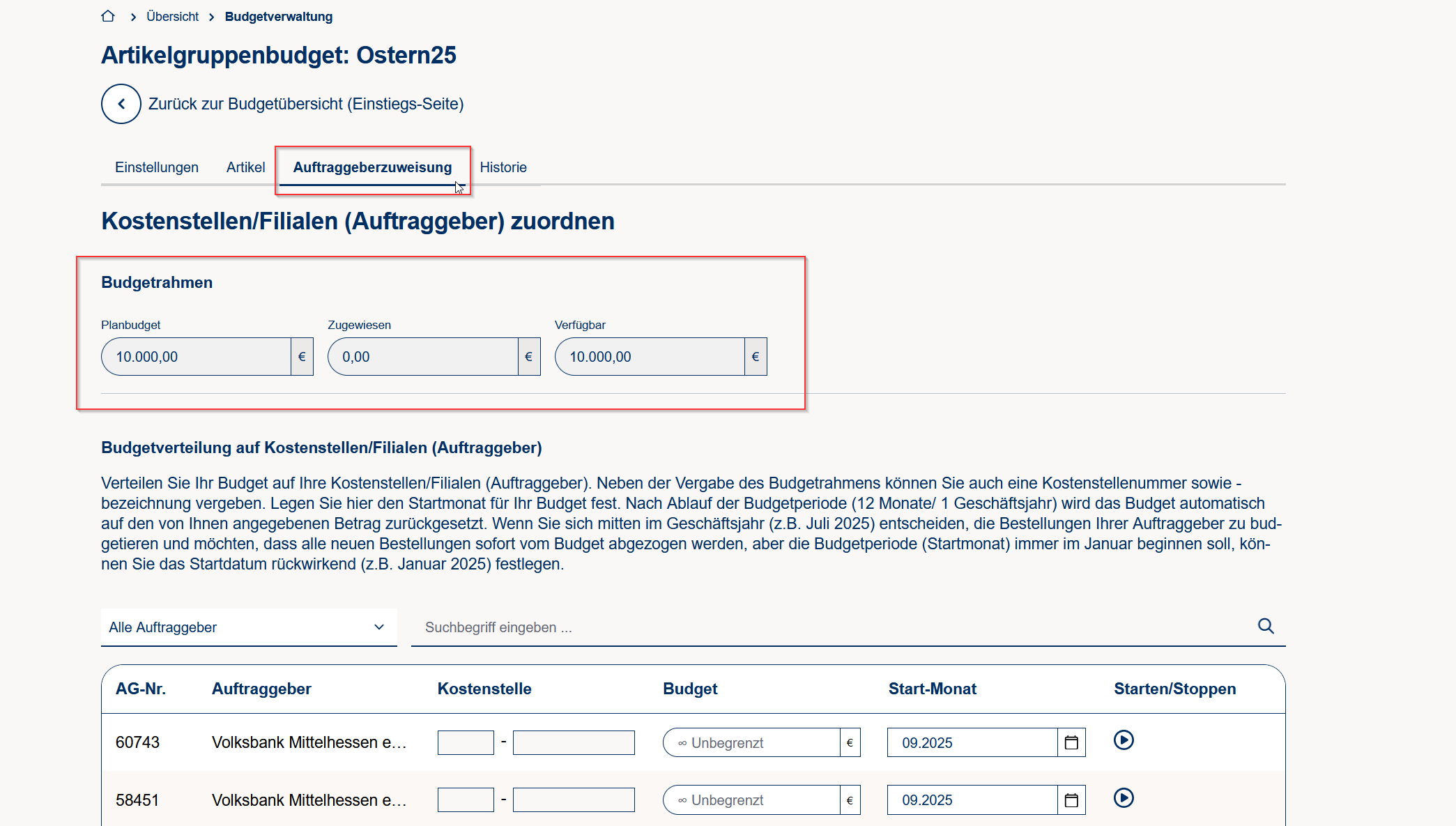The height and width of the screenshot is (826, 1456).
Task: Click the Budget field for 58451
Action: pyautogui.click(x=751, y=800)
